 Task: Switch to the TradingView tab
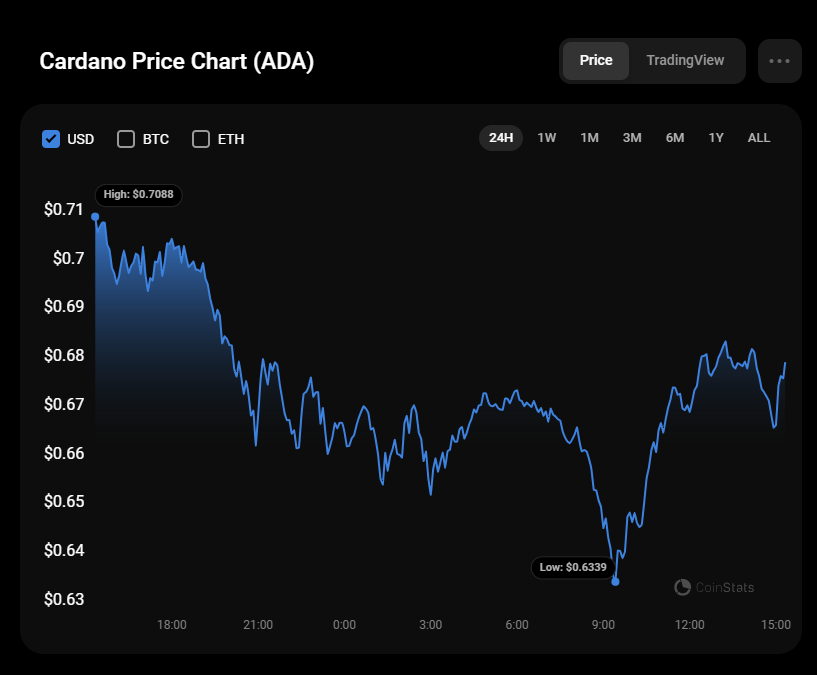[x=685, y=61]
